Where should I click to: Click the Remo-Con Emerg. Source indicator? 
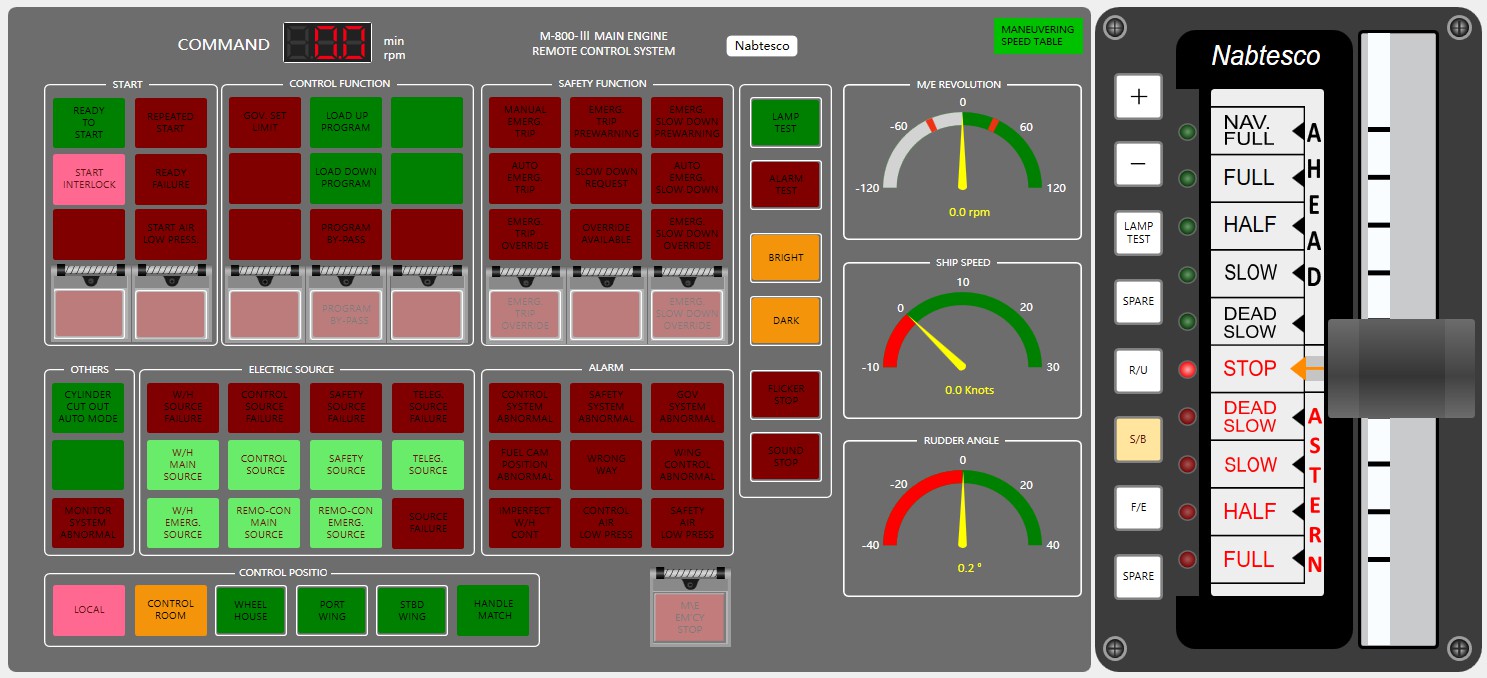tap(346, 523)
